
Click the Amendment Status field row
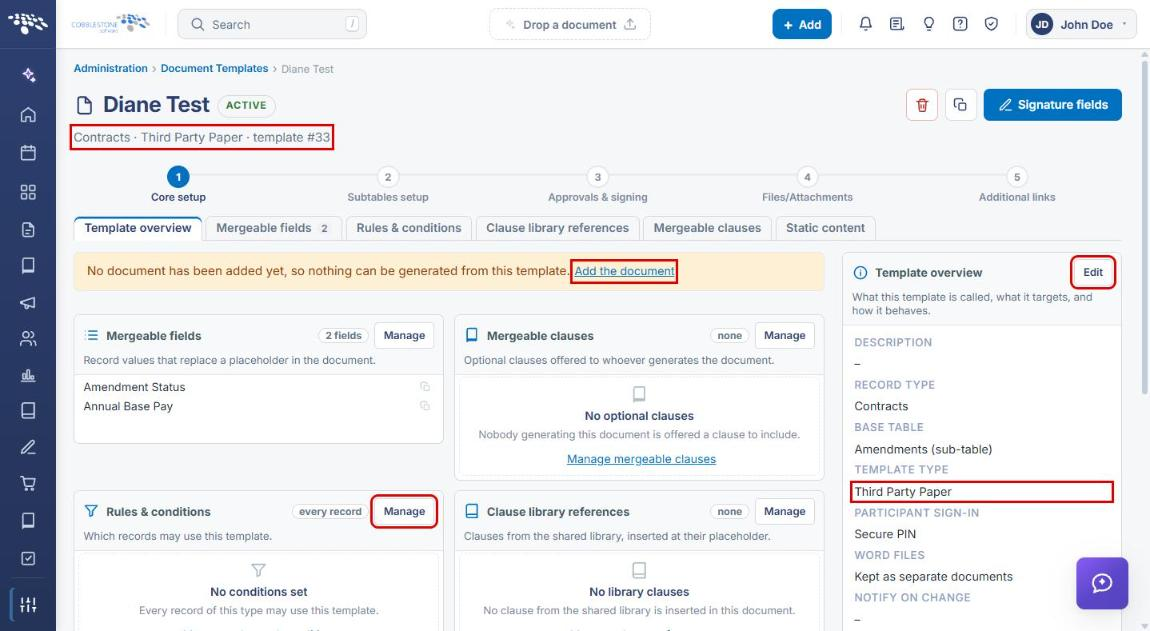[258, 387]
